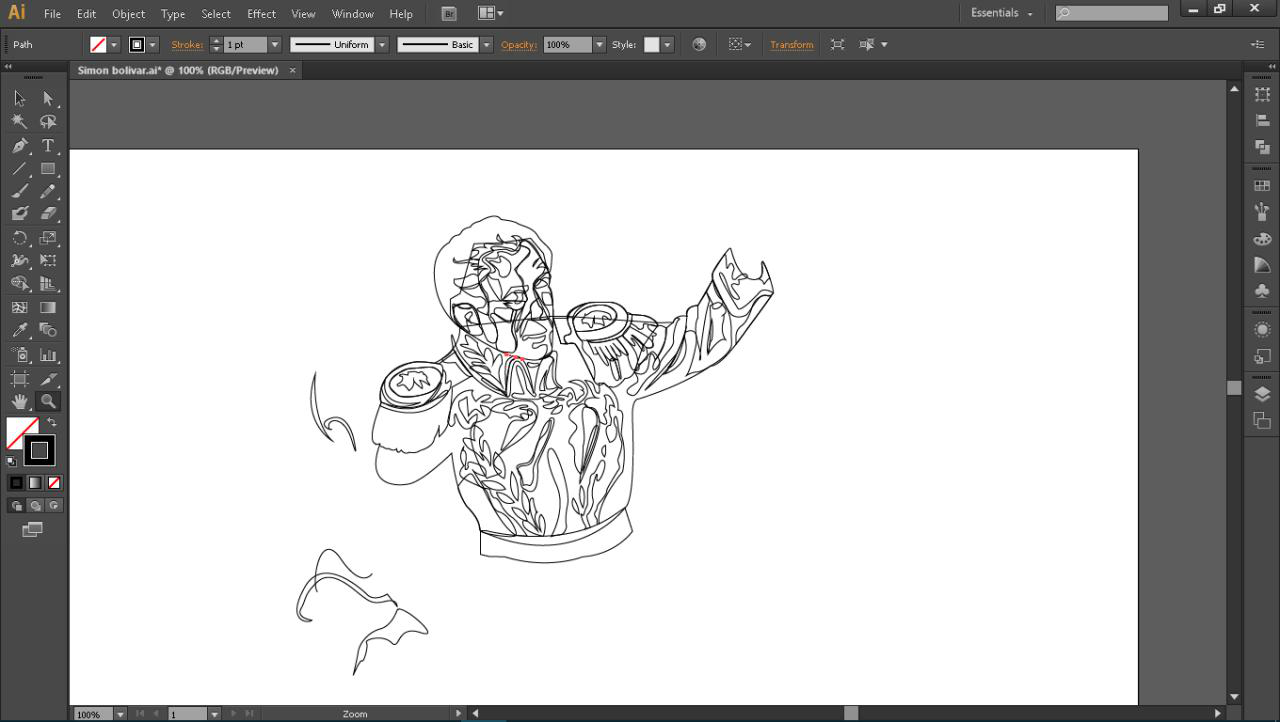Screen dimensions: 1280x722
Task: Click the active Zoom tool
Action: [47, 402]
